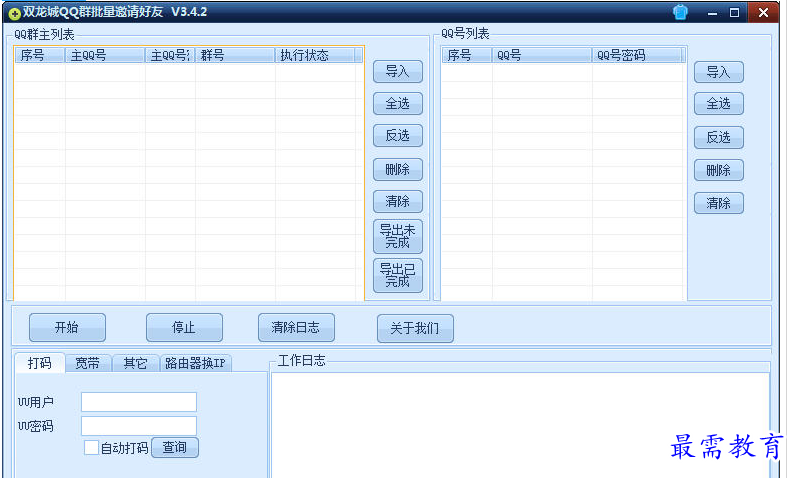This screenshot has width=792, height=478.
Task: Maximize the application window
Action: click(x=734, y=13)
